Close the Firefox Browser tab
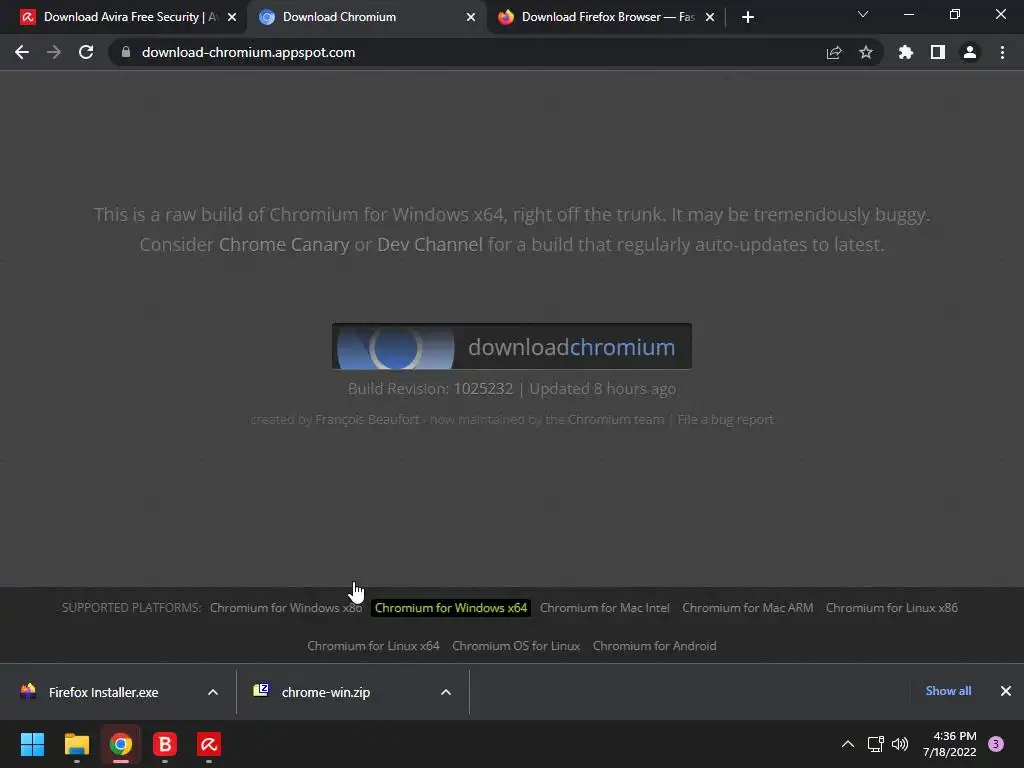1024x768 pixels. click(x=710, y=17)
